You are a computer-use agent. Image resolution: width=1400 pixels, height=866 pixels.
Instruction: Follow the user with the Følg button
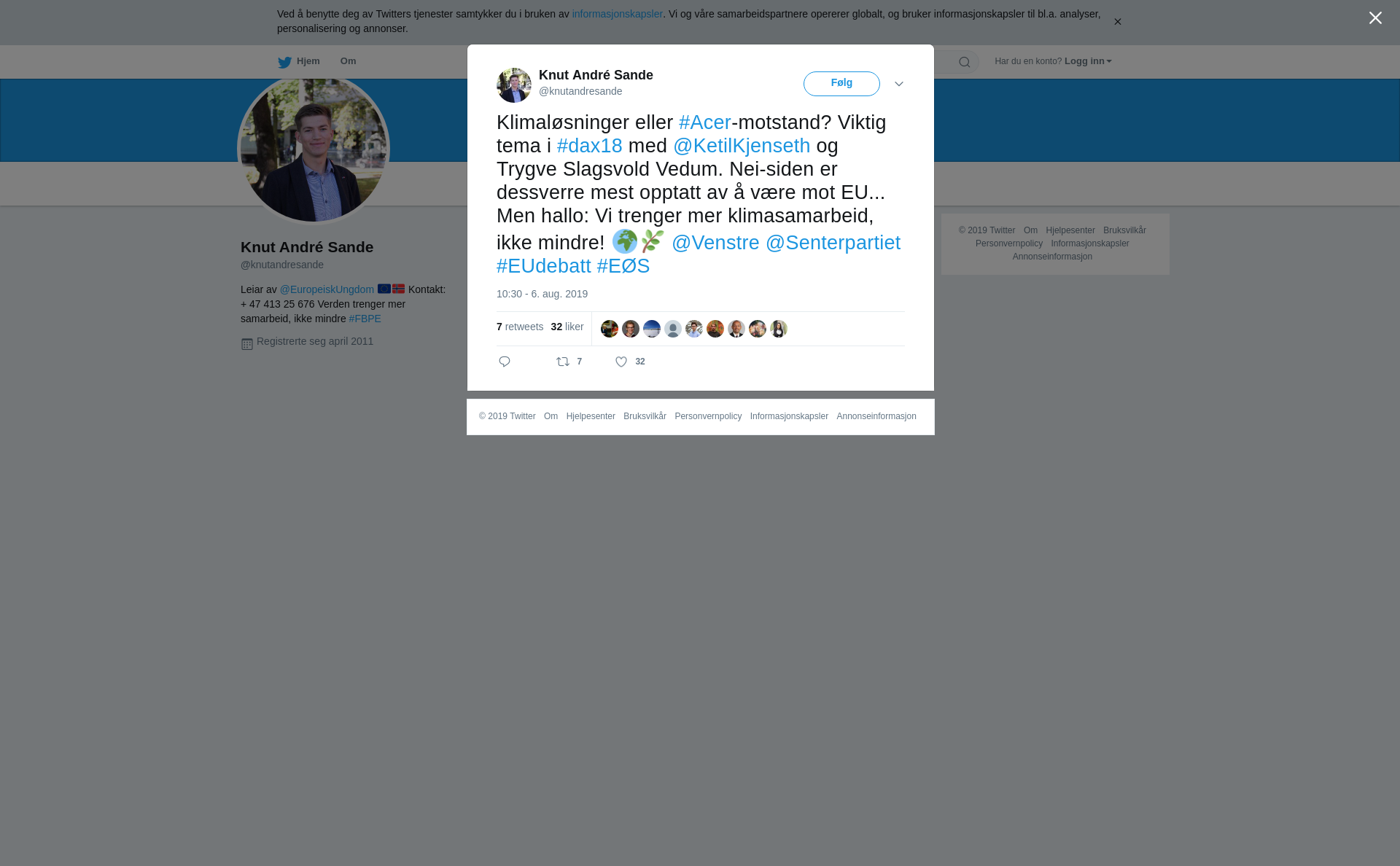(x=841, y=84)
